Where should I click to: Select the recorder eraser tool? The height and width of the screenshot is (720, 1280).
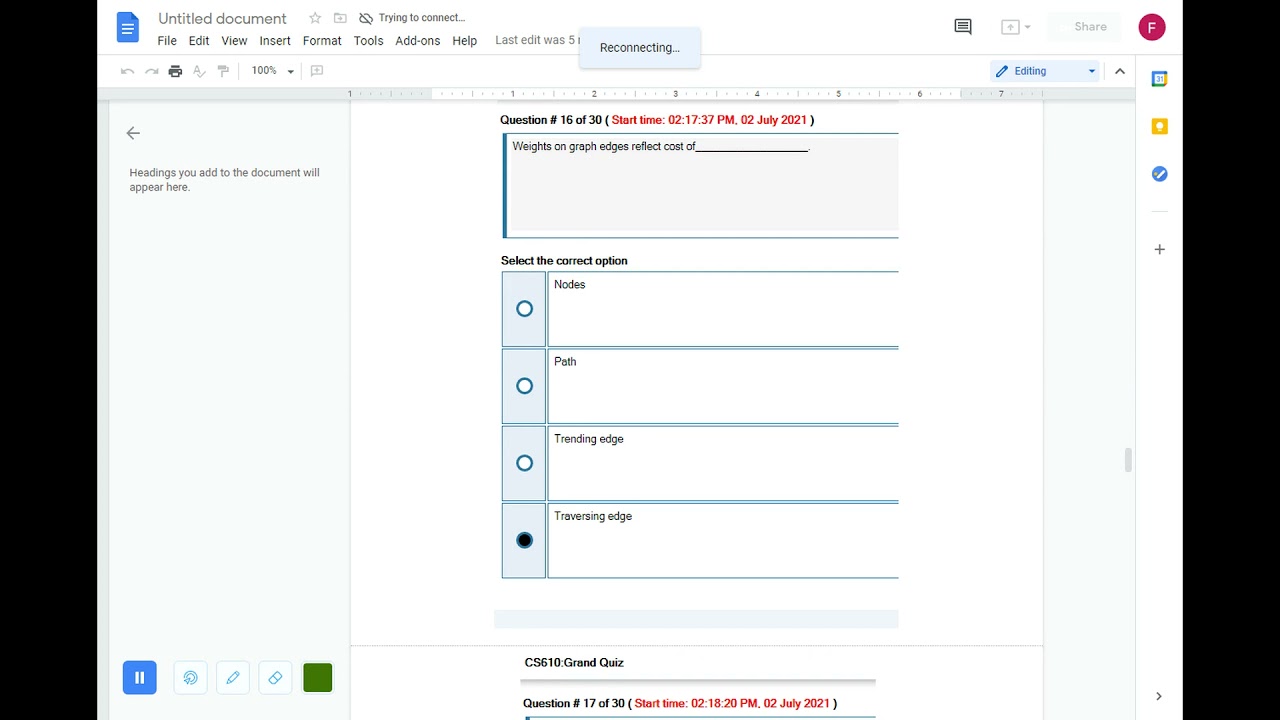275,678
